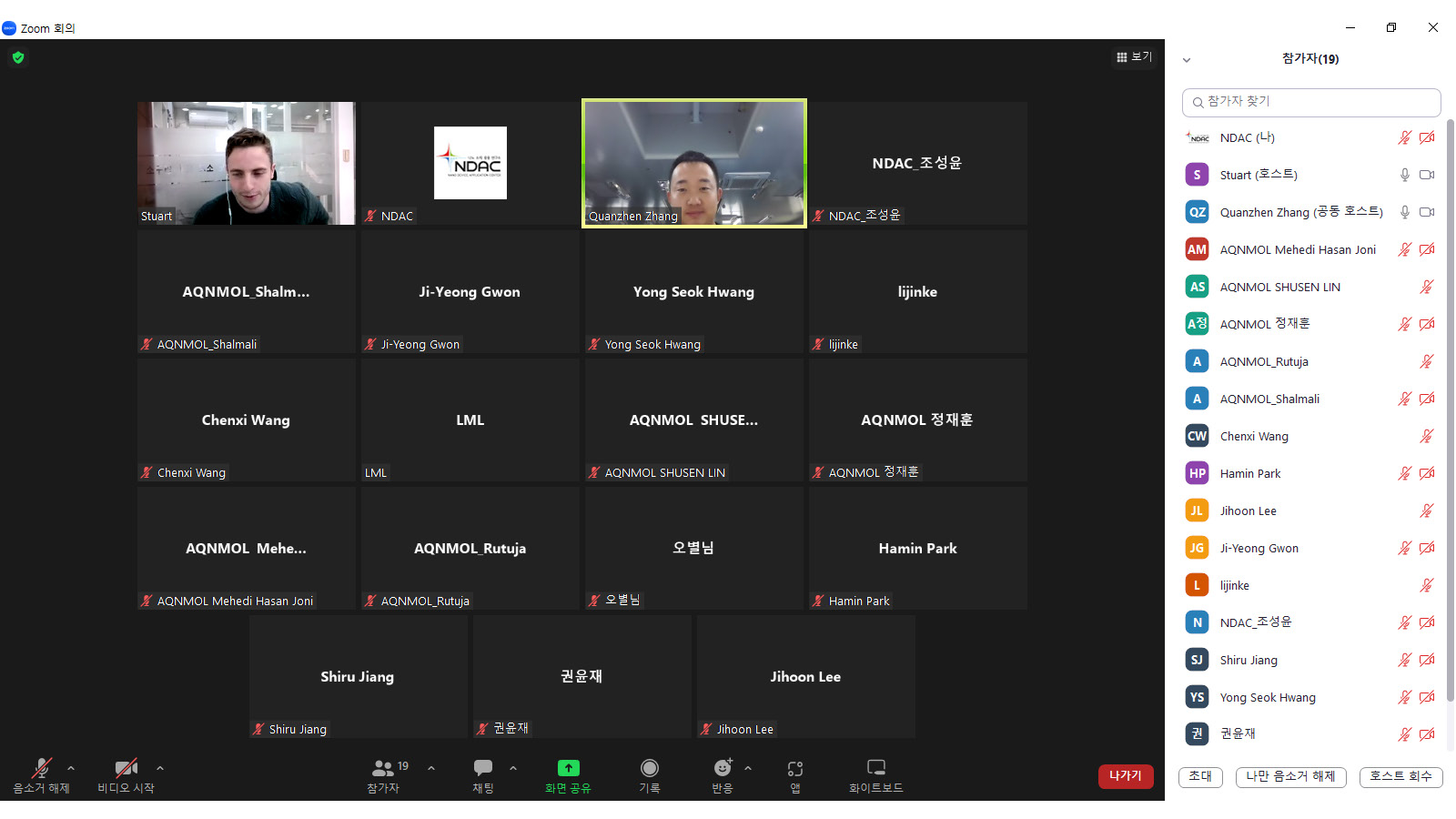The height and width of the screenshot is (819, 1456).
Task: Open the view (보기) layout menu
Action: click(x=1134, y=56)
